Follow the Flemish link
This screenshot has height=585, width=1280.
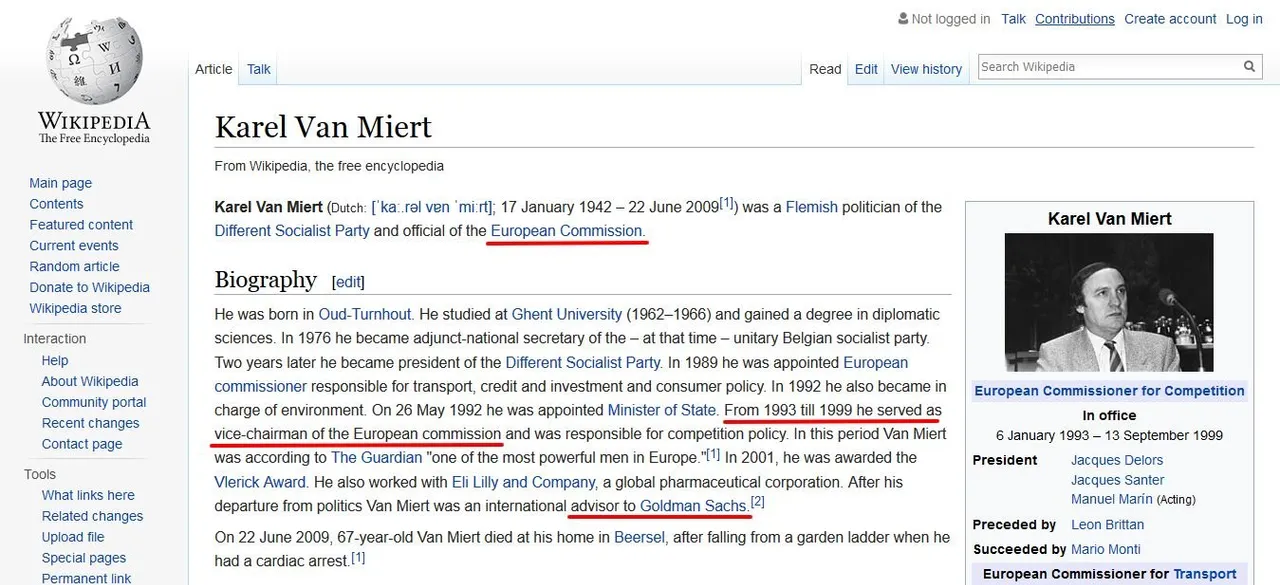coord(811,207)
